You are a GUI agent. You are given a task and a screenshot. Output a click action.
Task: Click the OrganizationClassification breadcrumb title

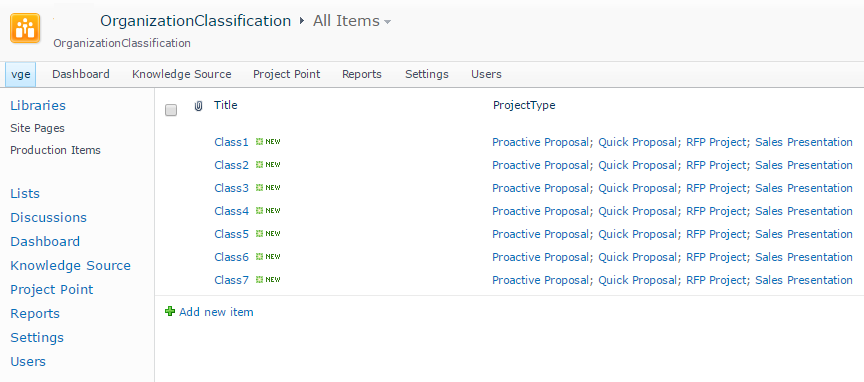pos(196,21)
